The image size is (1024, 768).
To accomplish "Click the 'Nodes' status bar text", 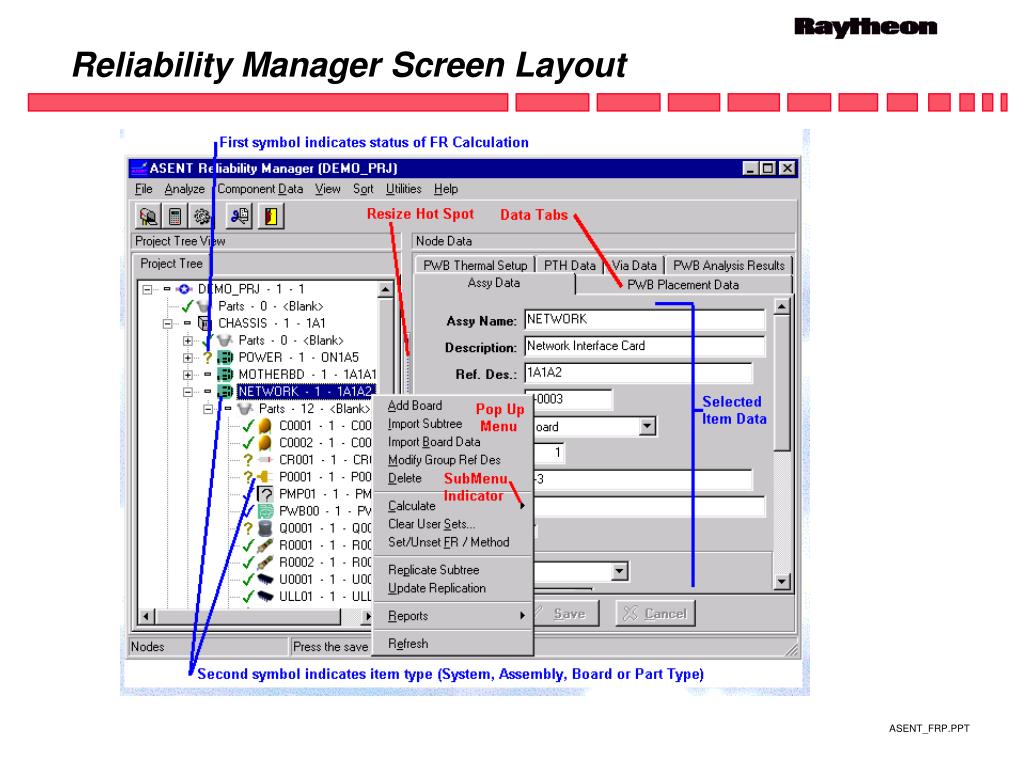I will point(148,647).
